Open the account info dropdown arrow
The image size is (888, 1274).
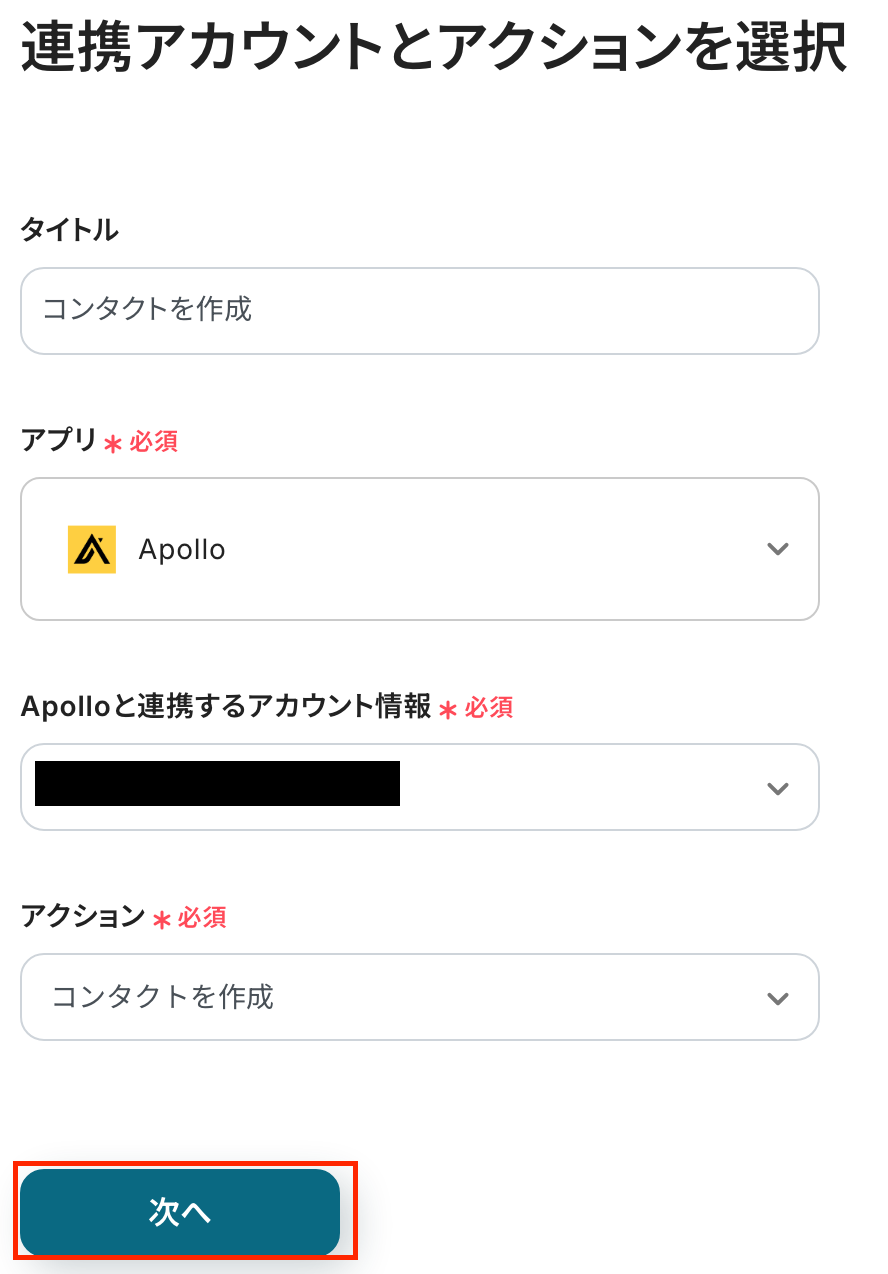pos(777,788)
